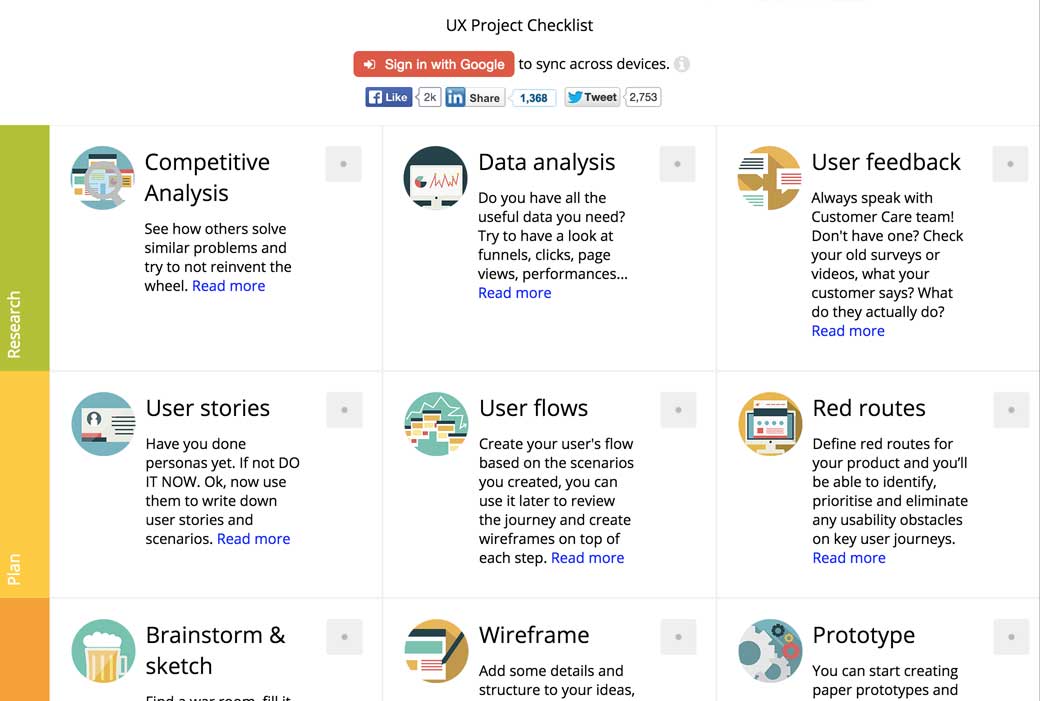Image resolution: width=1040 pixels, height=701 pixels.
Task: Click the Google logo in the sign-in button
Action: (369, 63)
